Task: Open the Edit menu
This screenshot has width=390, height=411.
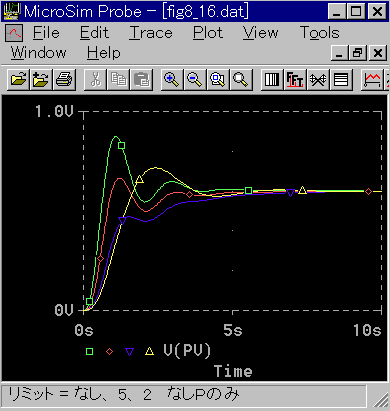Action: click(94, 33)
